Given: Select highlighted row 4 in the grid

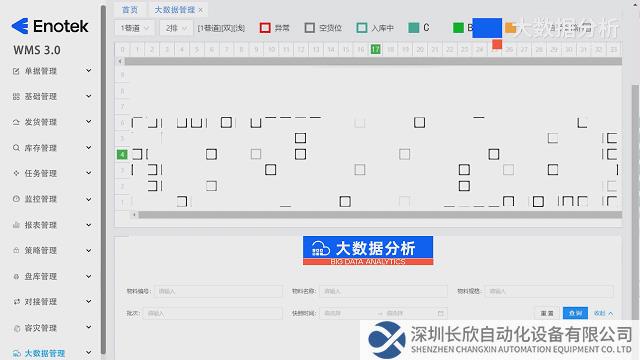Looking at the screenshot, I should (122, 154).
